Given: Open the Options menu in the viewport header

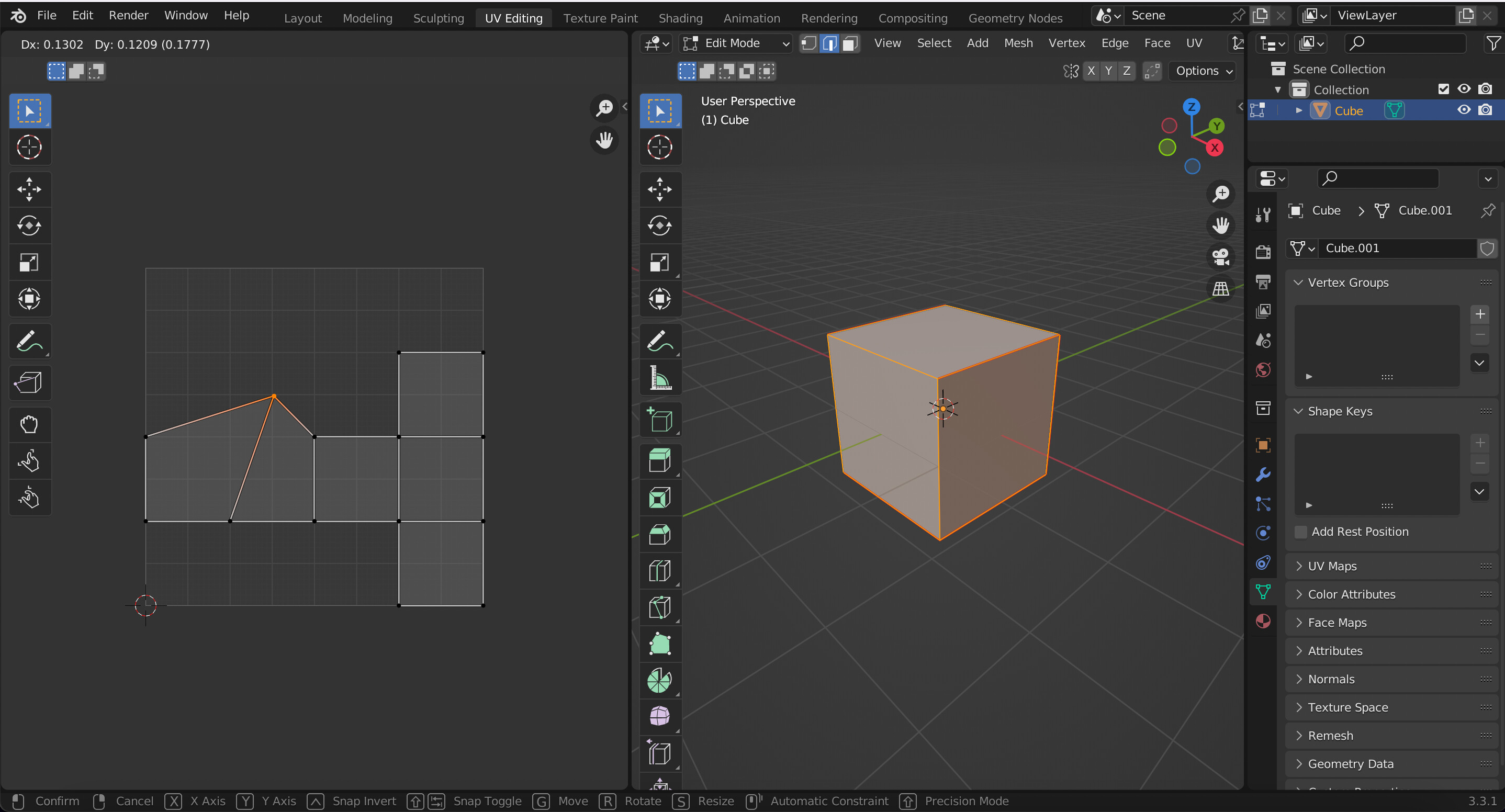Looking at the screenshot, I should pos(1201,71).
